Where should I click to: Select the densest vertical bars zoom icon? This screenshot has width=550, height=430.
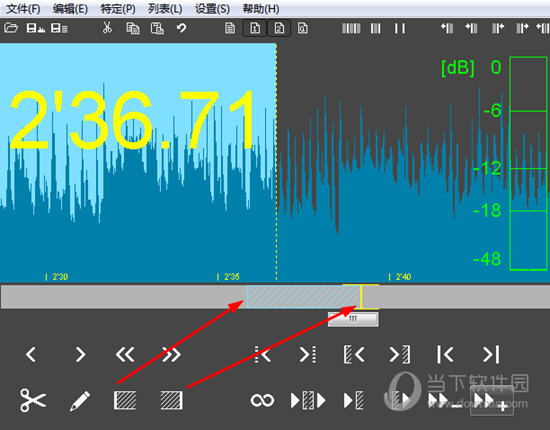pos(351,28)
